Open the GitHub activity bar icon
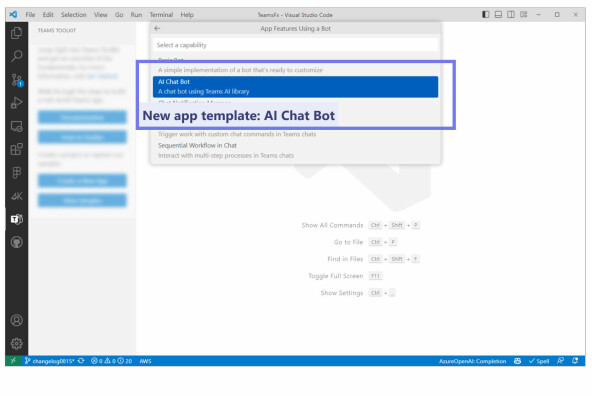The height and width of the screenshot is (396, 592). [x=16, y=242]
